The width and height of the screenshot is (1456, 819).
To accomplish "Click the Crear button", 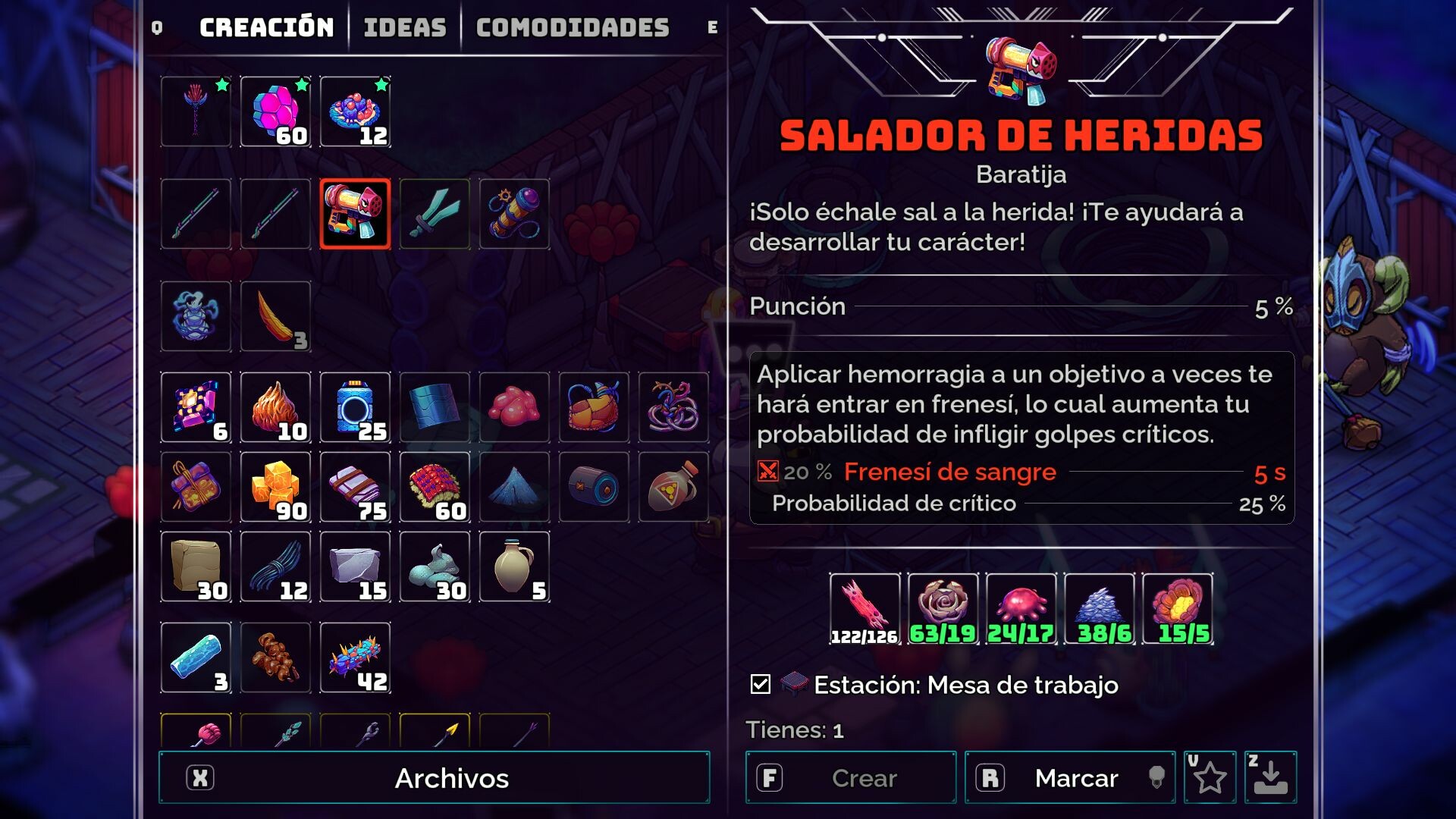I will 851,777.
